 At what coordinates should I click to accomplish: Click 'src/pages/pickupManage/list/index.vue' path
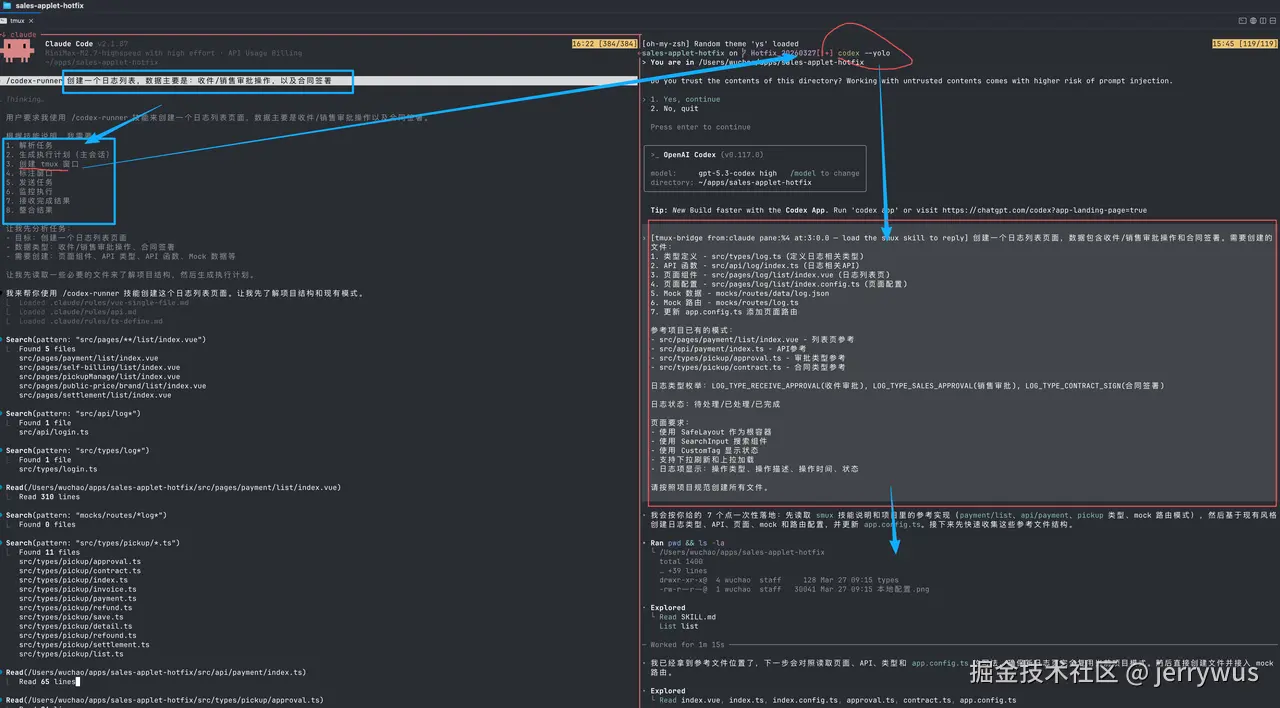pos(99,377)
